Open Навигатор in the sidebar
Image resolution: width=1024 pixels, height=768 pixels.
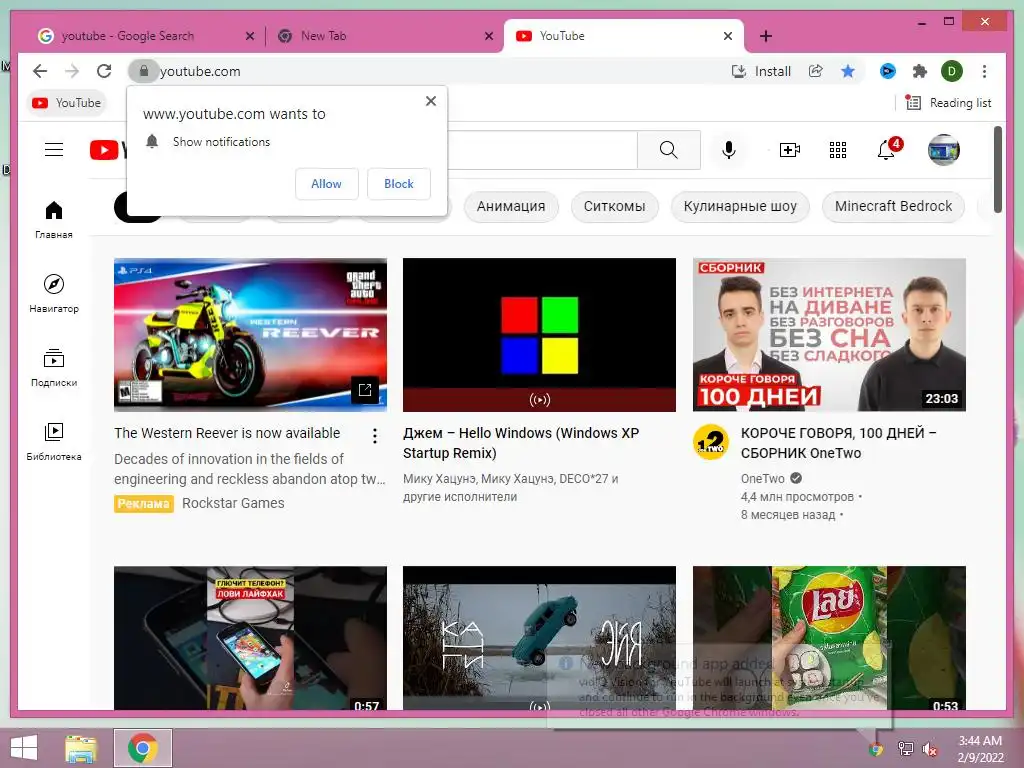[54, 293]
